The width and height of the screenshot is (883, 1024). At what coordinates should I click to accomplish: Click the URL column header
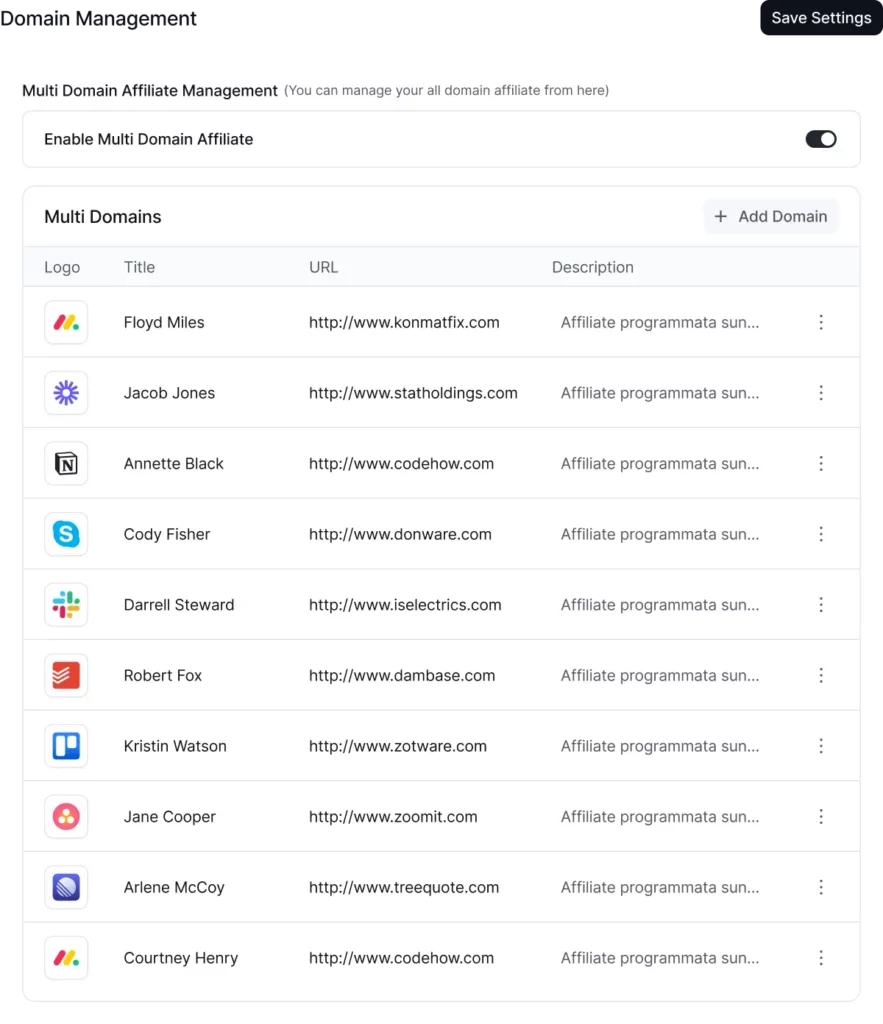click(x=323, y=267)
